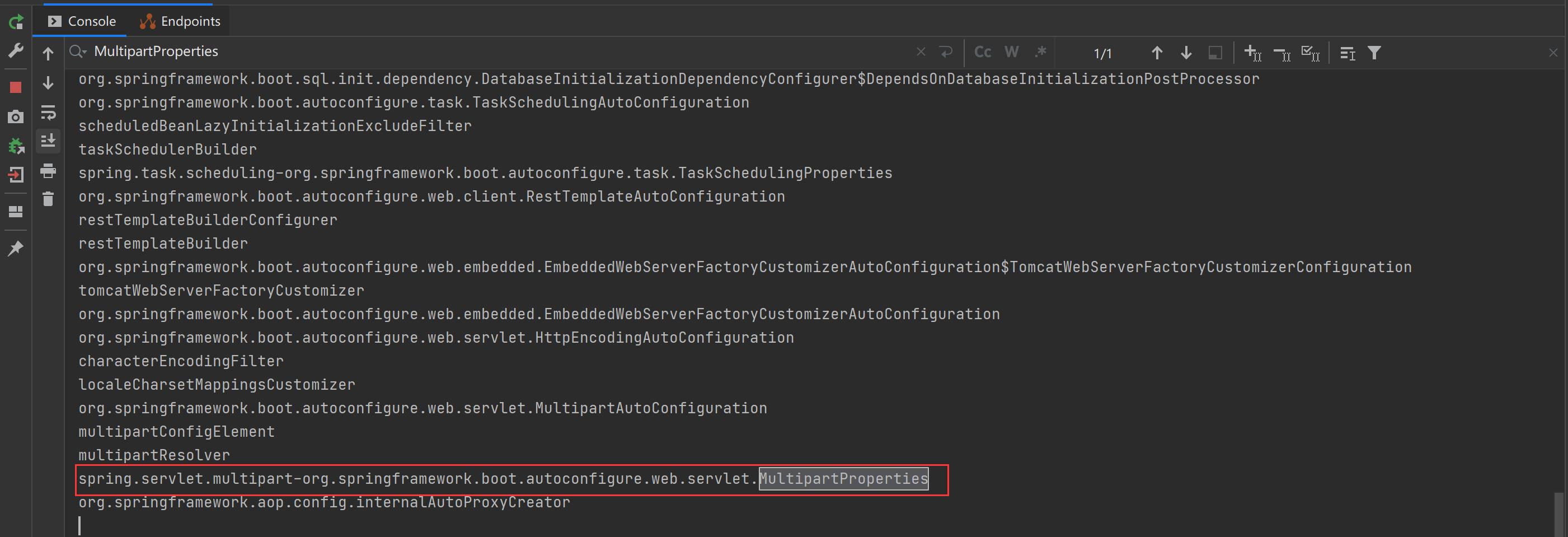Click the green bug update icon
The width and height of the screenshot is (1568, 537).
pyautogui.click(x=16, y=146)
